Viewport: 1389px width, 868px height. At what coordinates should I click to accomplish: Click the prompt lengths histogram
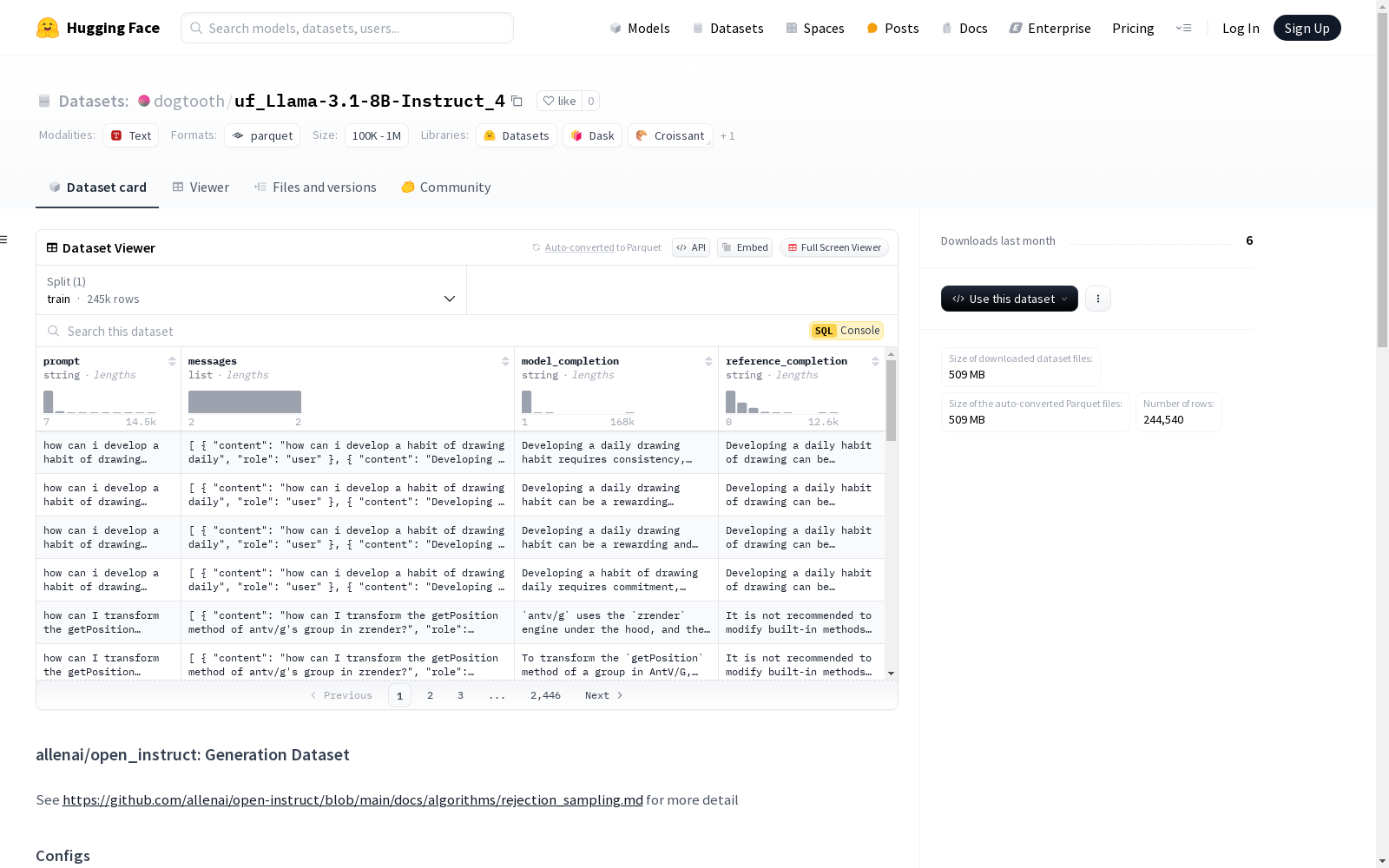[x=100, y=402]
